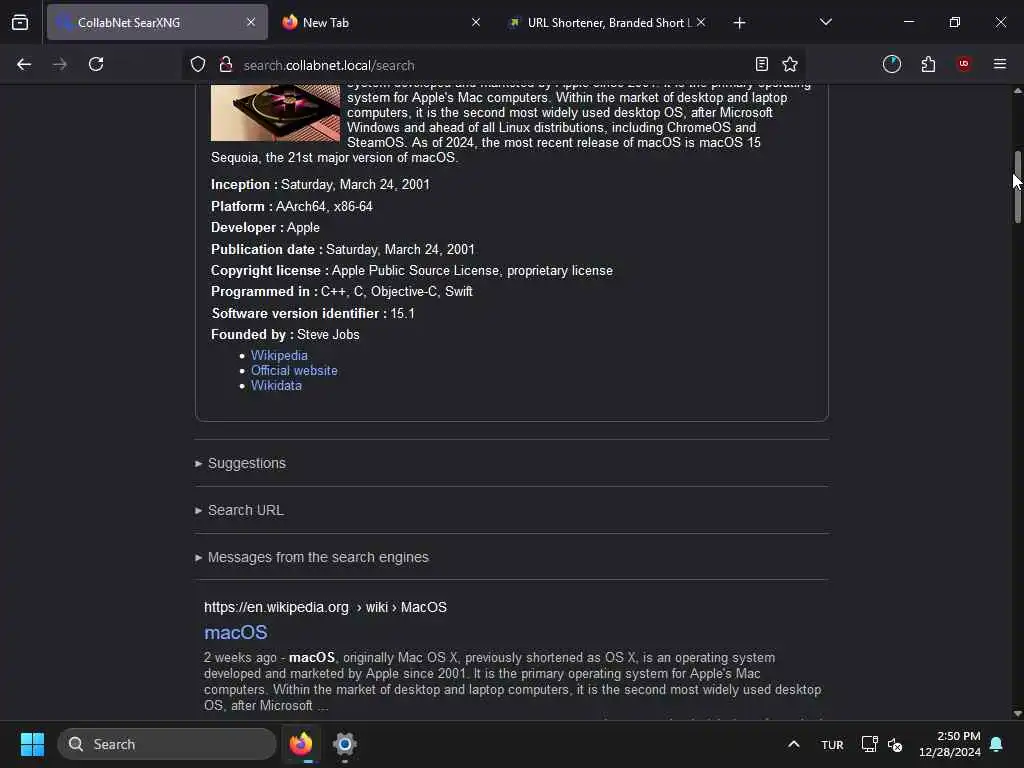
Task: Click the browser Back arrow
Action: pos(24,64)
